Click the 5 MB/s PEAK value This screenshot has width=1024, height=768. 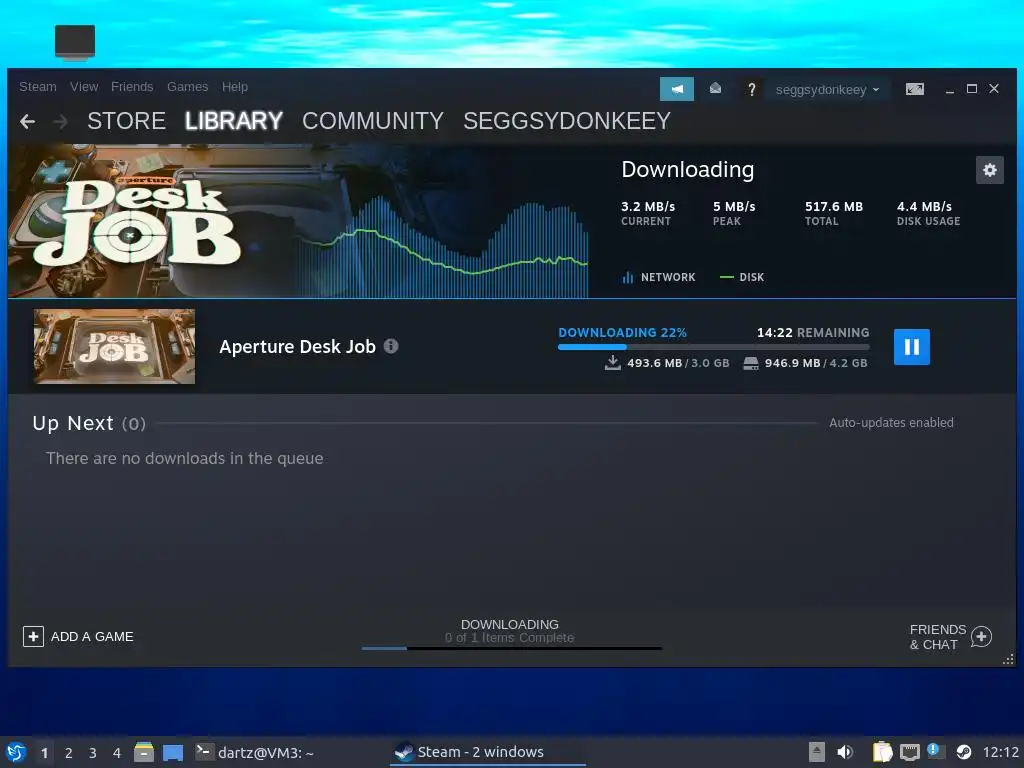click(x=734, y=206)
